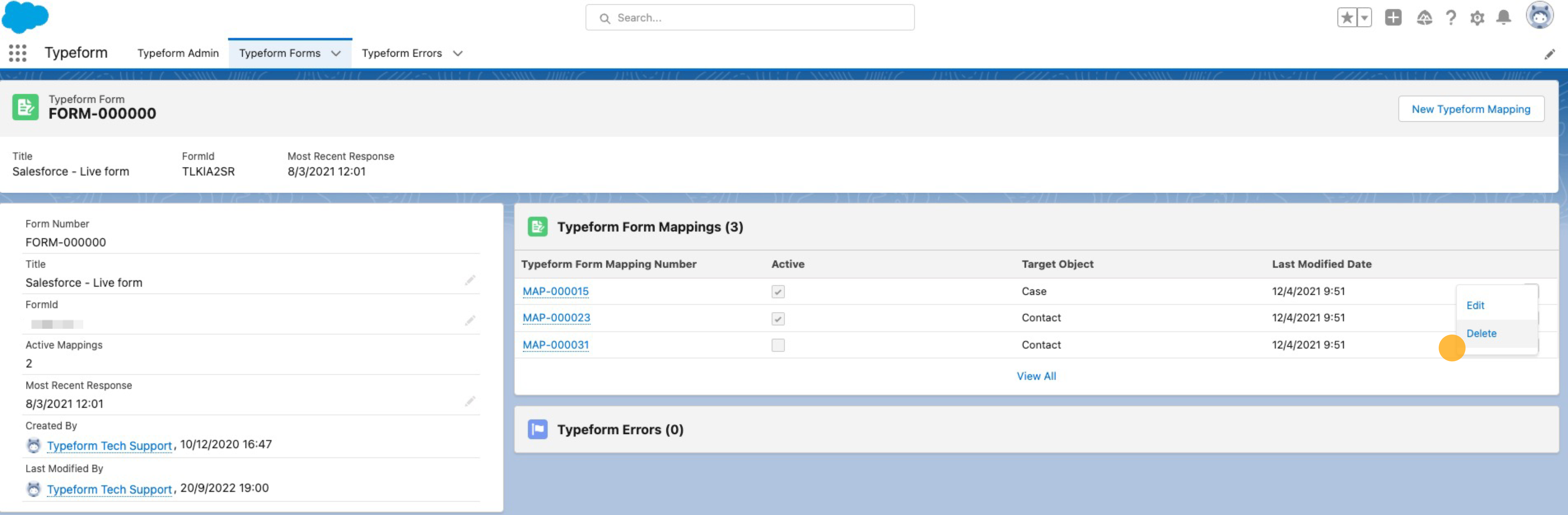Open Typeform Tech Support link under Created By
Image resolution: width=1568 pixels, height=515 pixels.
click(x=110, y=446)
